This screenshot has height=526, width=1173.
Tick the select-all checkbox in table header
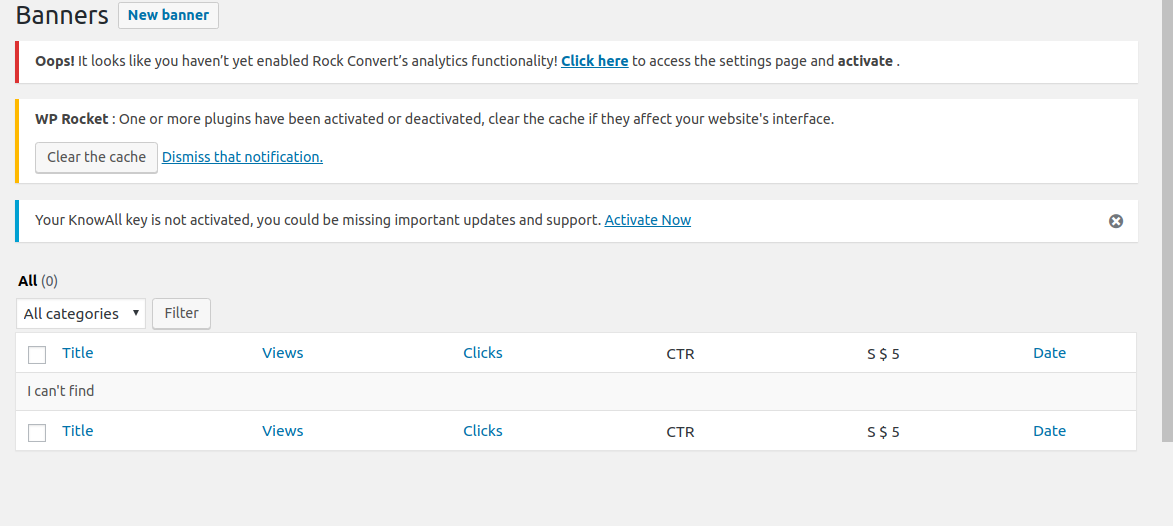tap(37, 355)
